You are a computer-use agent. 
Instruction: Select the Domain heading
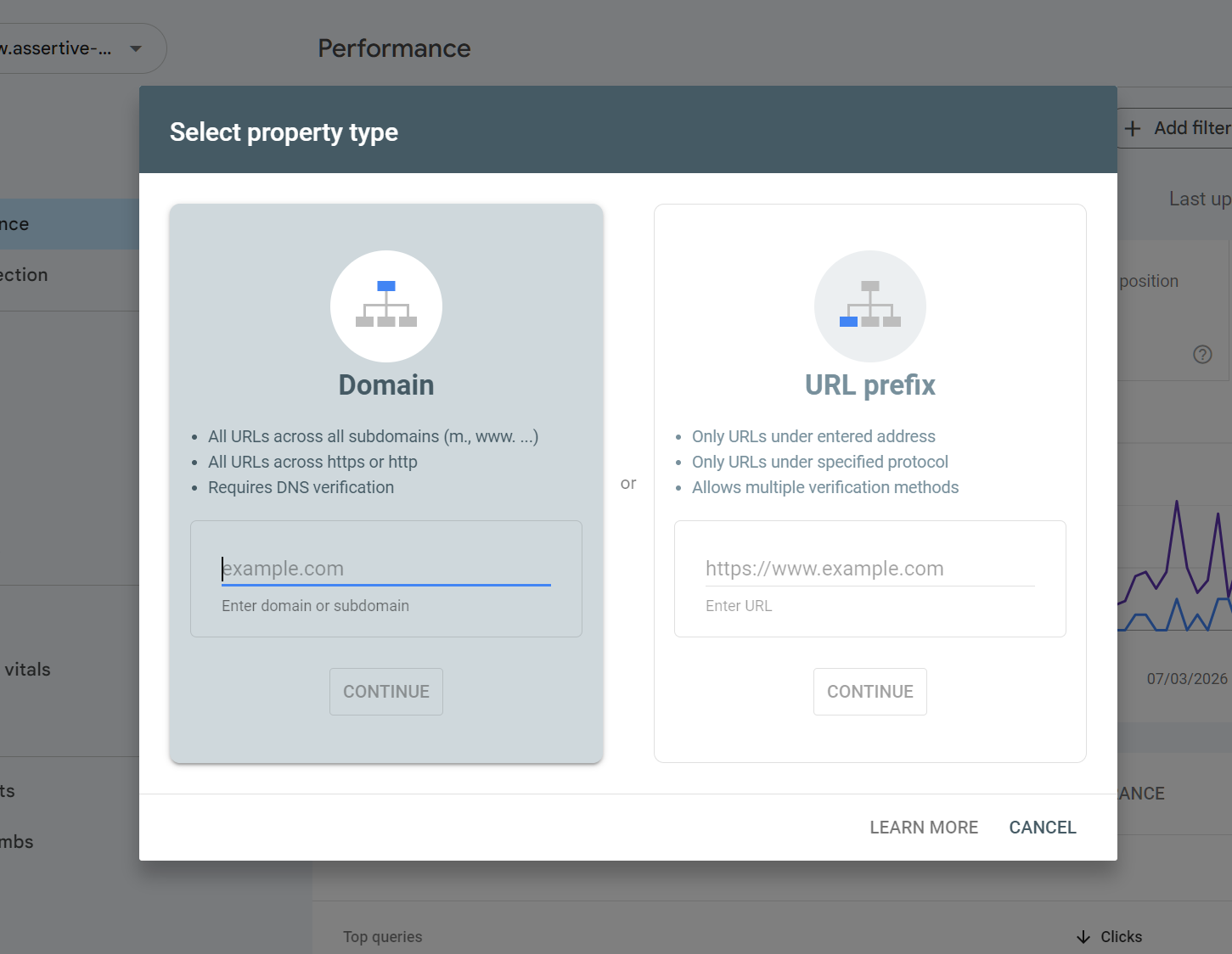pos(386,385)
